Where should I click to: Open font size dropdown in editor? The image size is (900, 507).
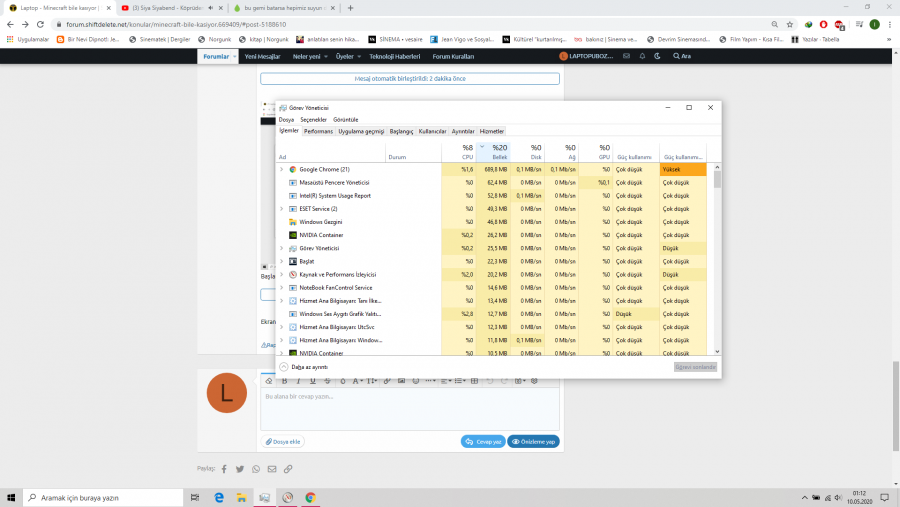[x=372, y=381]
